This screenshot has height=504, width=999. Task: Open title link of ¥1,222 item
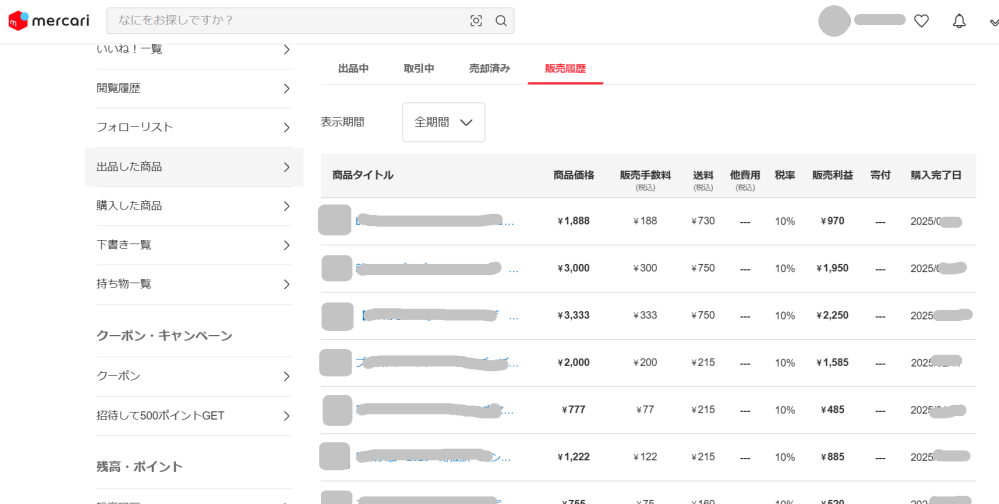[435, 457]
